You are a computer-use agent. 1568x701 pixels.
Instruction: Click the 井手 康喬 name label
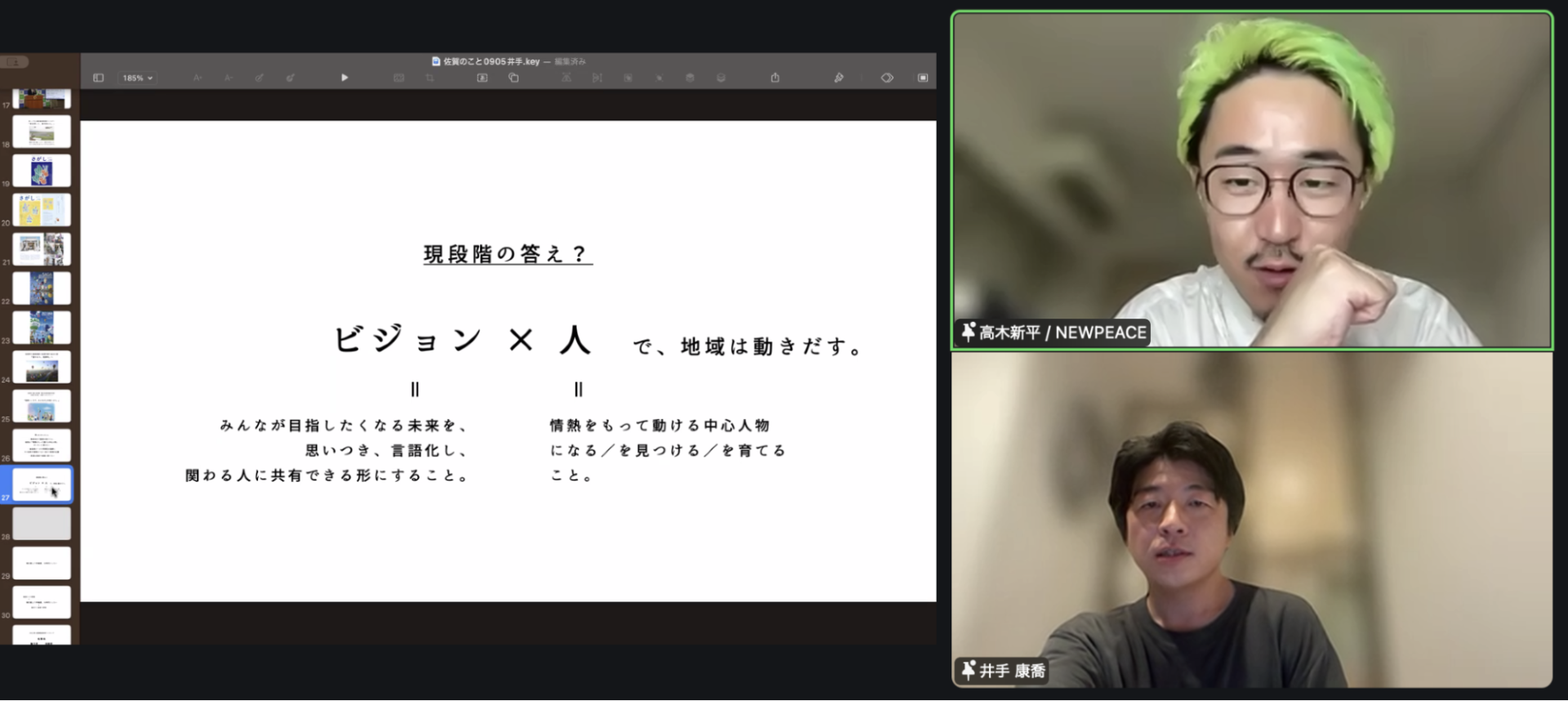1012,671
